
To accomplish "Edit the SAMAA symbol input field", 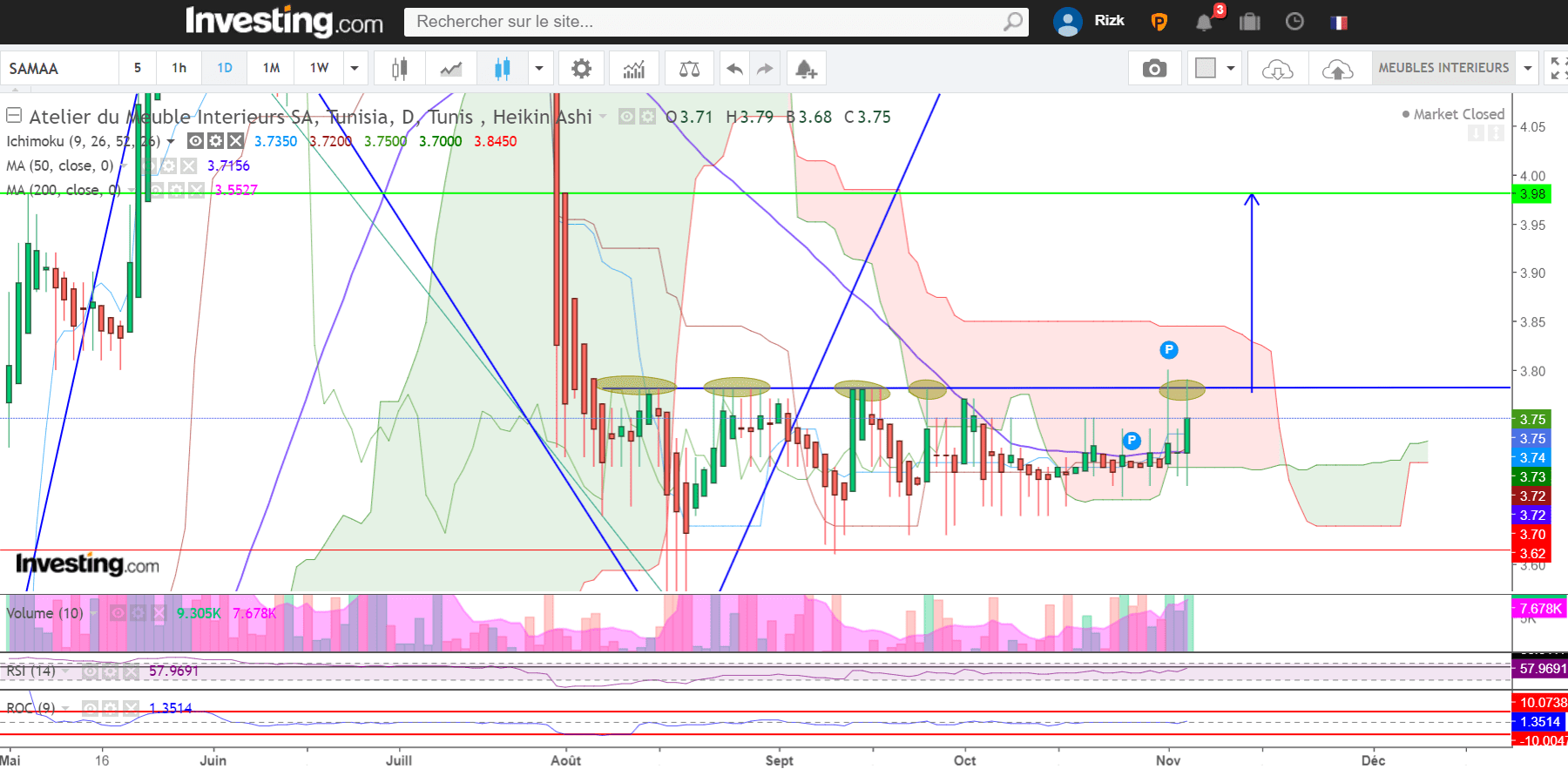I will pyautogui.click(x=59, y=68).
